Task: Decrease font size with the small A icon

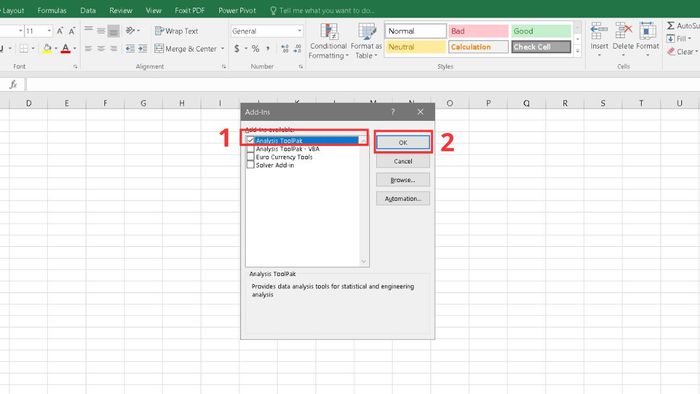Action: click(x=72, y=31)
